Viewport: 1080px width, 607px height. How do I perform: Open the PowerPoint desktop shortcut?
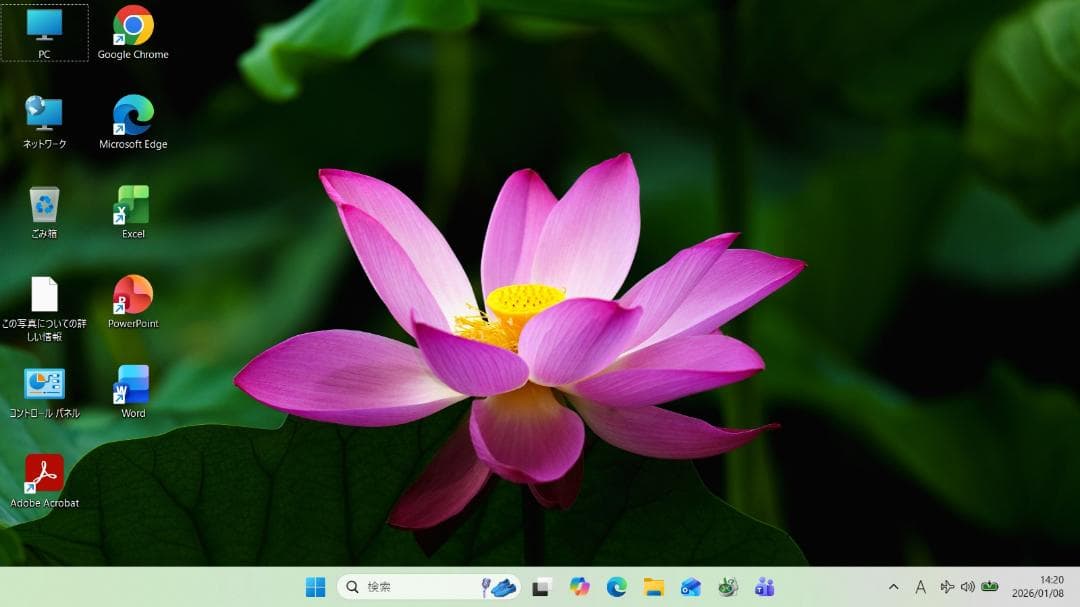click(x=132, y=292)
